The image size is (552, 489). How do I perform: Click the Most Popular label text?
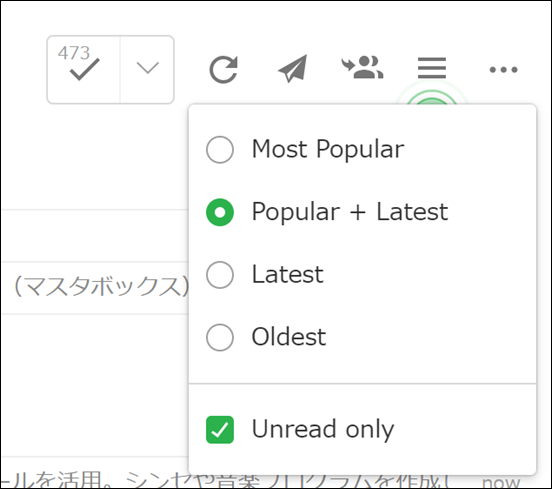(328, 150)
